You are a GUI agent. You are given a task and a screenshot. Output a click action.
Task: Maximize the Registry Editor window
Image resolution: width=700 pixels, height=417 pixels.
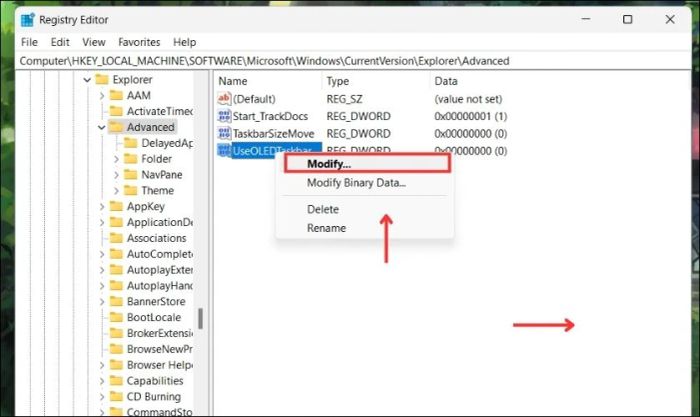click(627, 19)
